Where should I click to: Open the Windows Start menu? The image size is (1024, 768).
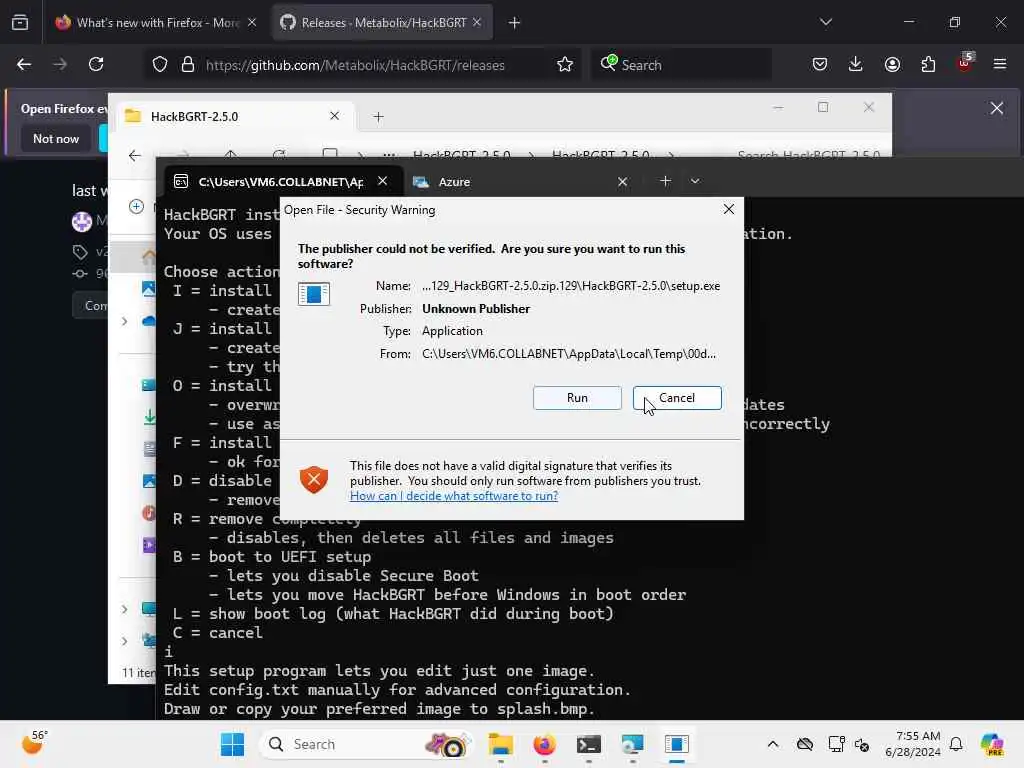click(232, 744)
